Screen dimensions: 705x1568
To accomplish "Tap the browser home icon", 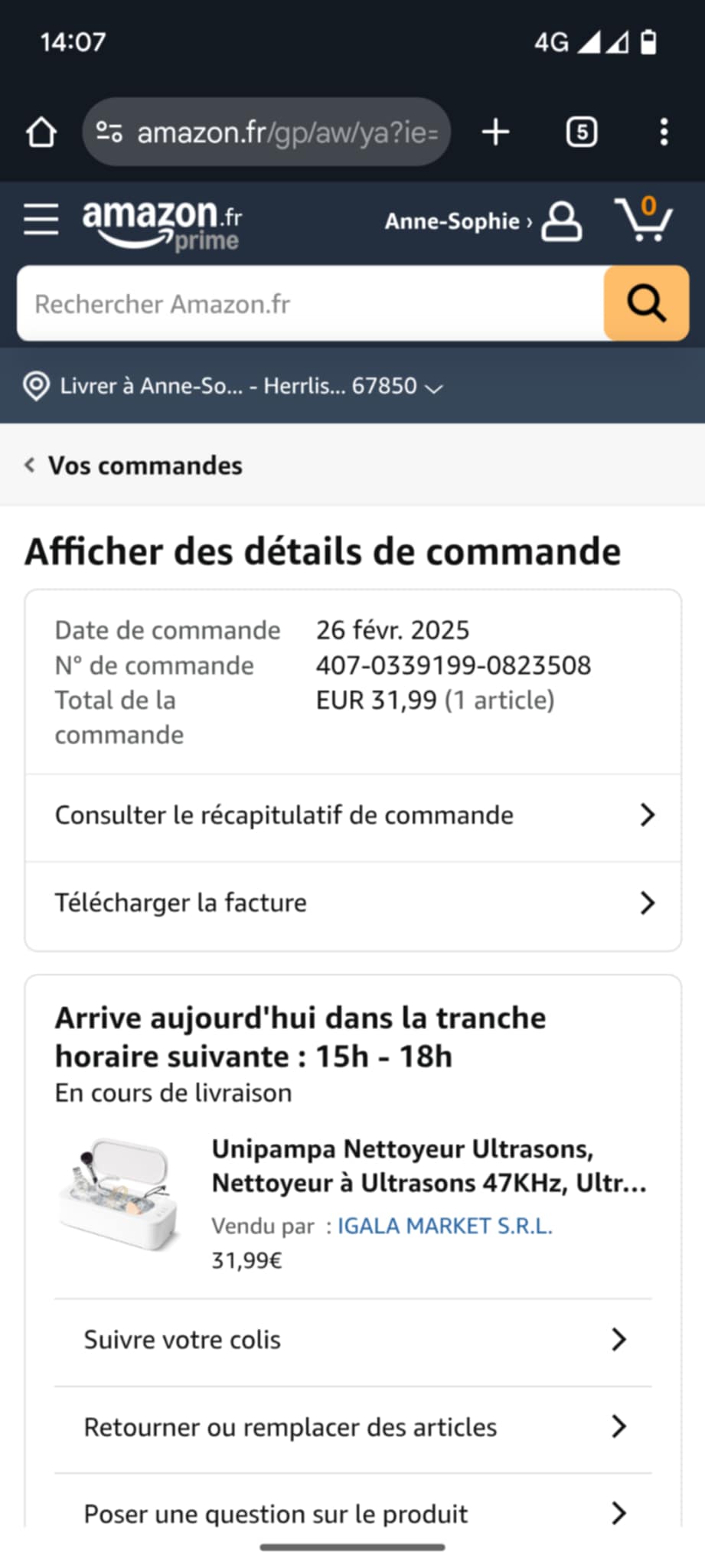I will tap(41, 132).
